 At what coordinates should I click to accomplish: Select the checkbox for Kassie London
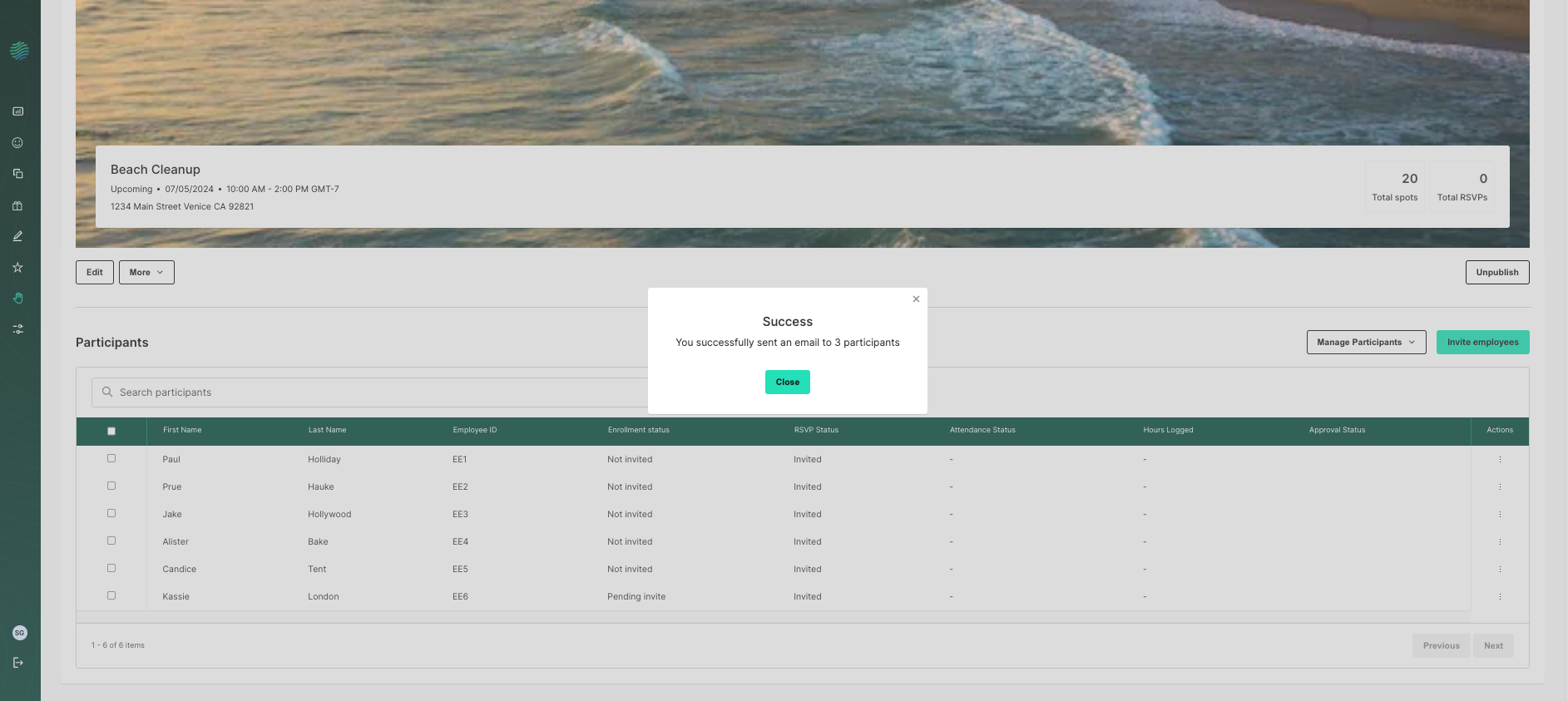[111, 595]
